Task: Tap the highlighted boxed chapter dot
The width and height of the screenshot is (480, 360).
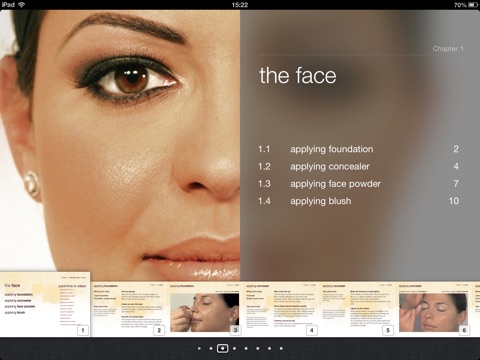Action: pyautogui.click(x=222, y=348)
